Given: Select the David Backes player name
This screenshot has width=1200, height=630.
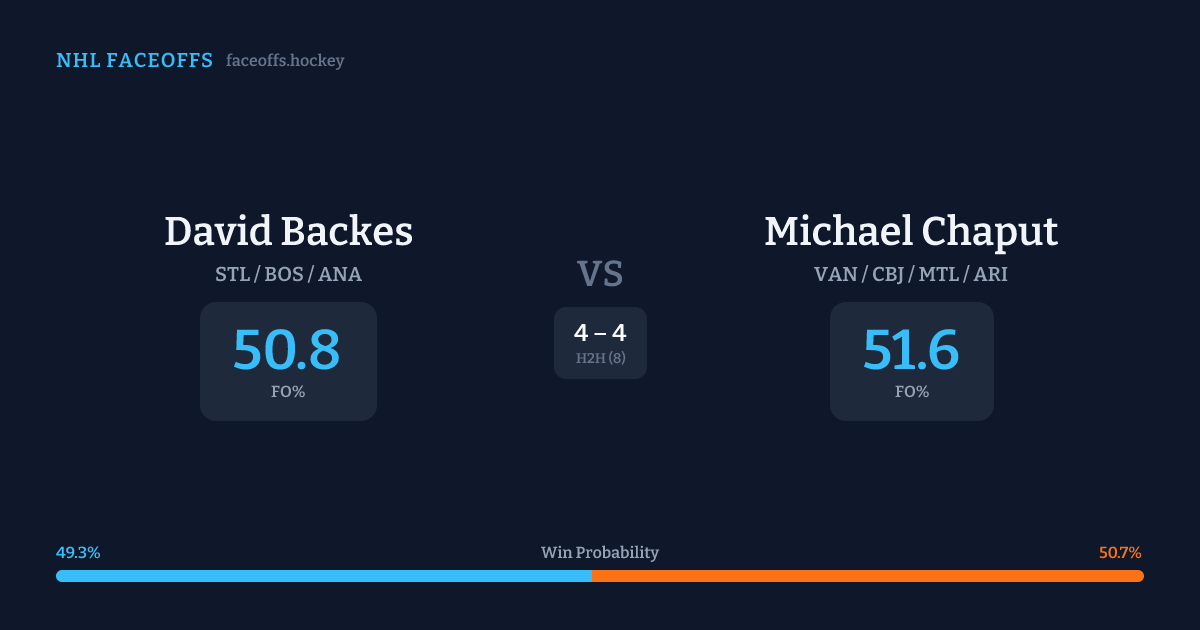Looking at the screenshot, I should click(288, 232).
